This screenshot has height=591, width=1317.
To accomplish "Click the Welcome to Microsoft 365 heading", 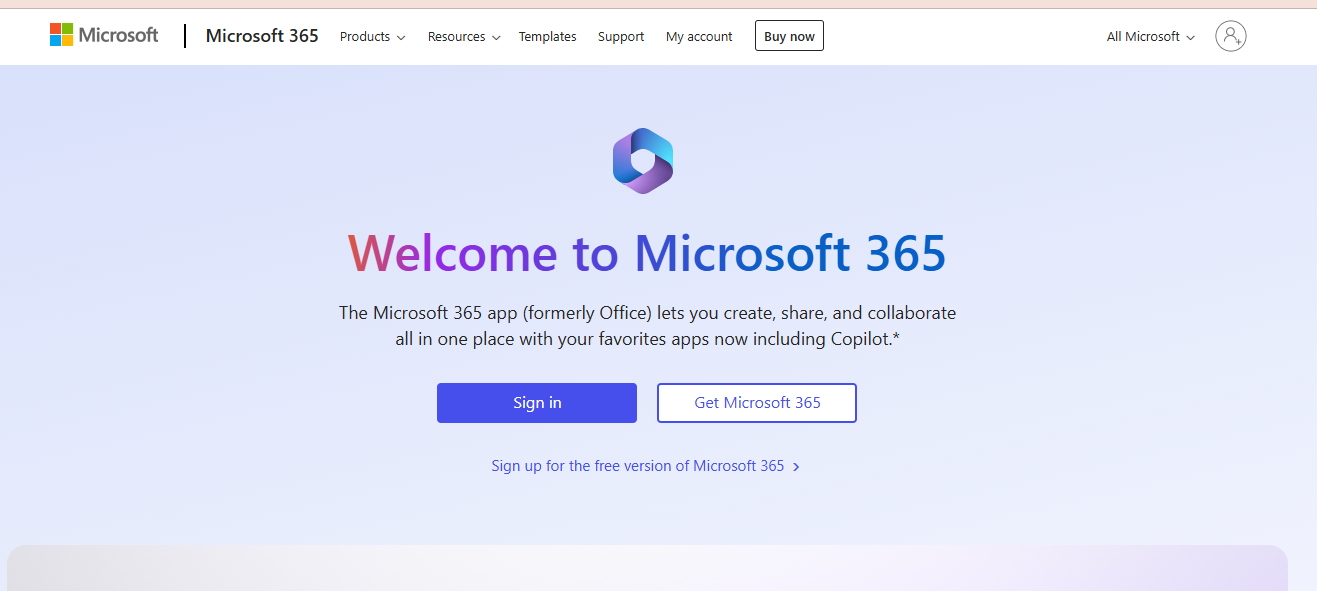I will [x=647, y=253].
